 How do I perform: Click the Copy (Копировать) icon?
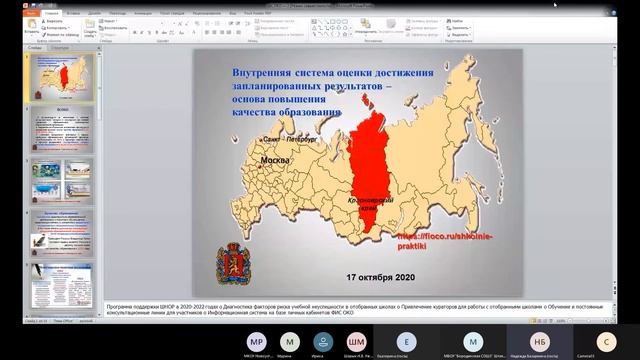tap(44, 28)
